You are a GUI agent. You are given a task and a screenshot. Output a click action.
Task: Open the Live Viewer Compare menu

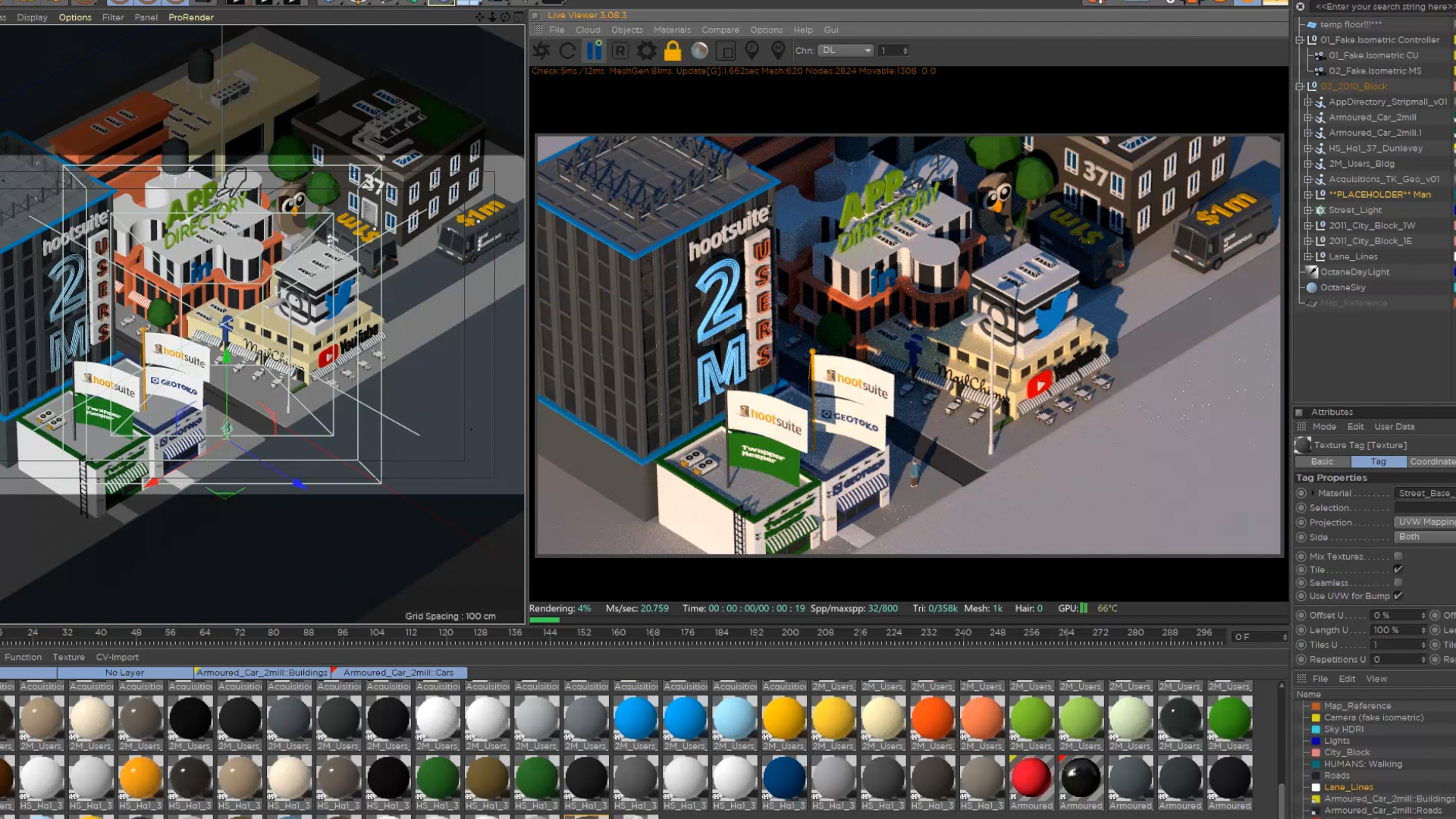(x=720, y=30)
